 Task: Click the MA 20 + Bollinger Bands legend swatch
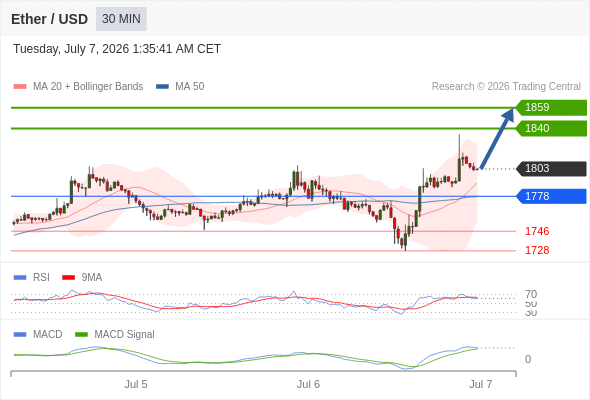click(20, 87)
